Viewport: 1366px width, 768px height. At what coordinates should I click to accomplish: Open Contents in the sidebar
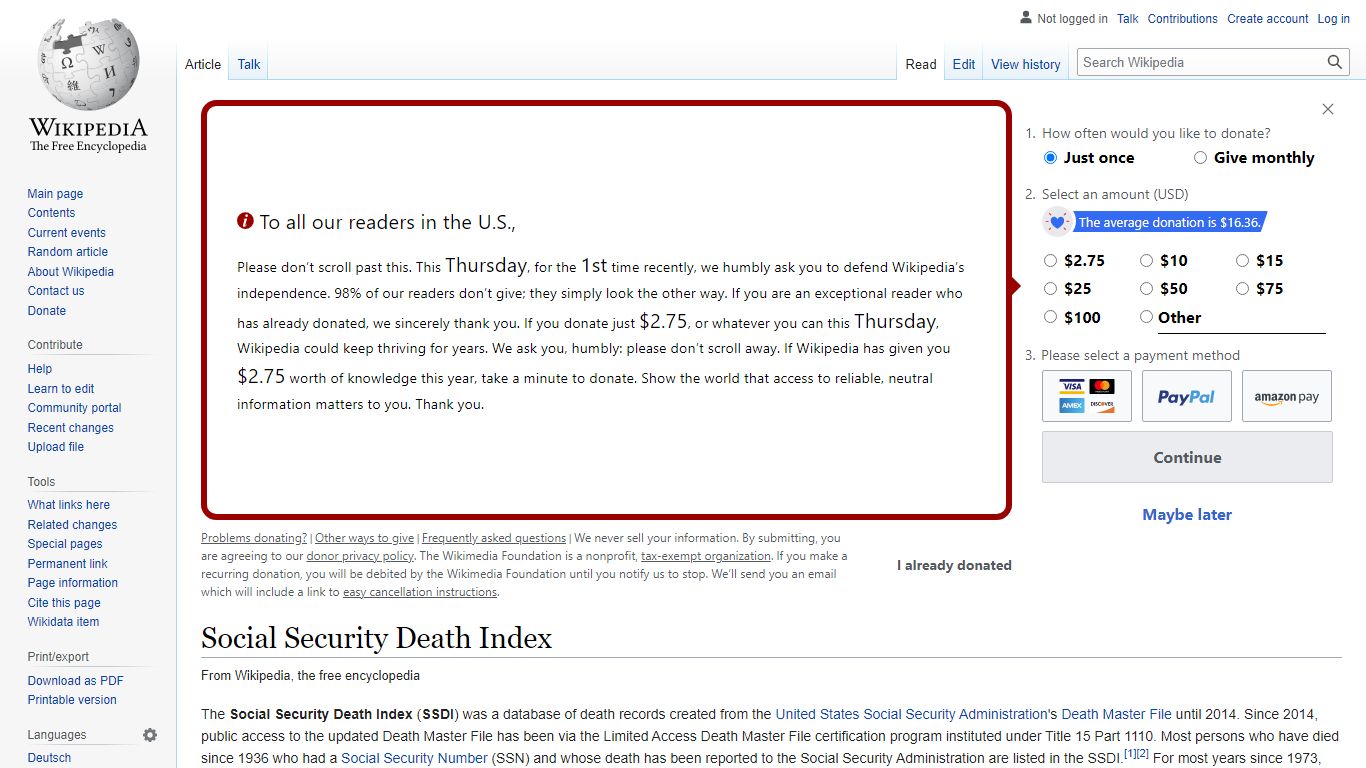coord(51,213)
